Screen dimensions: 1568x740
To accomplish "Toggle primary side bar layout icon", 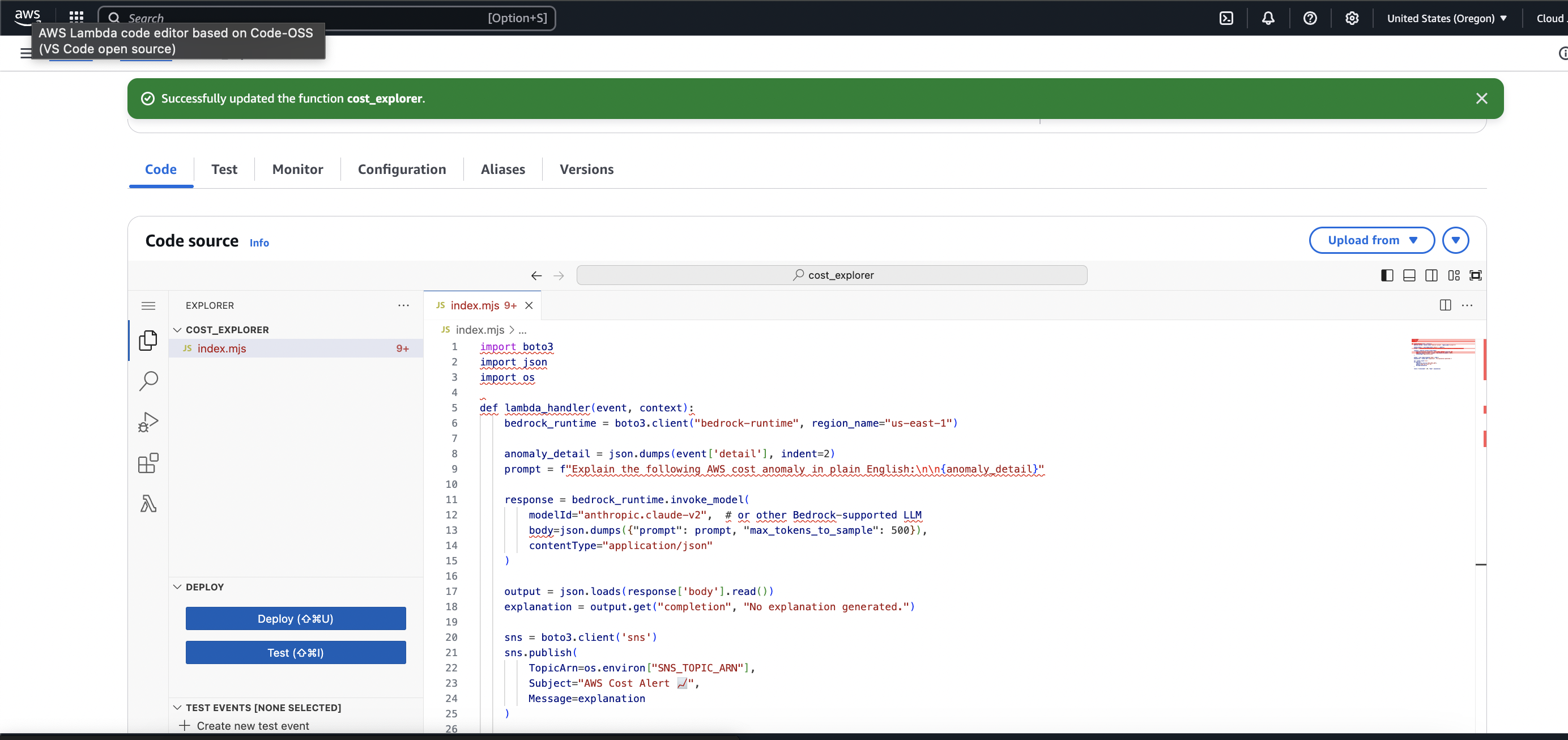I will tap(1387, 275).
